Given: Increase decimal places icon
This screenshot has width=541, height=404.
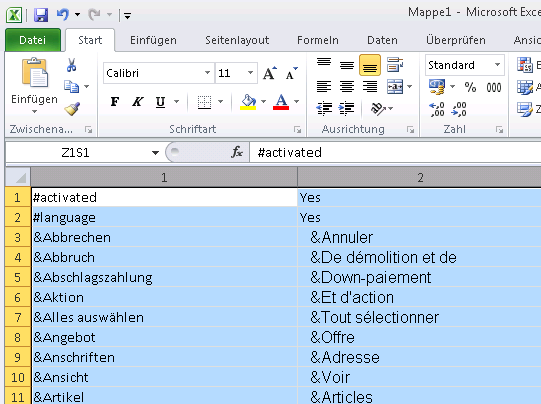Looking at the screenshot, I should (436, 109).
